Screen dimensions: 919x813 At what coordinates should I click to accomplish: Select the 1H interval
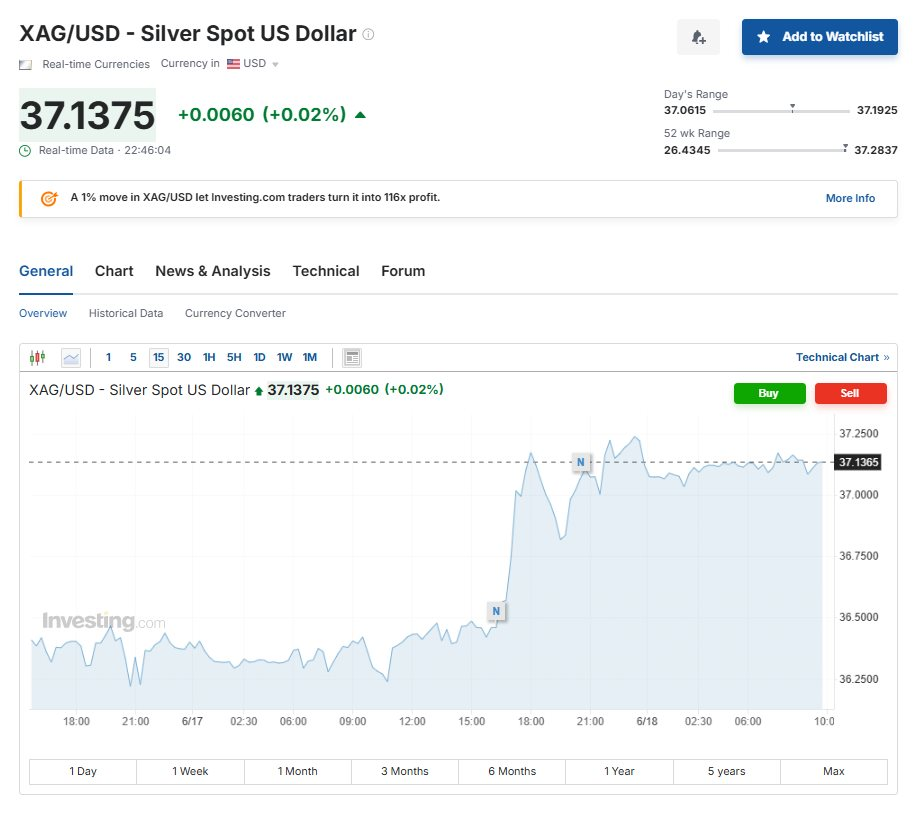pyautogui.click(x=209, y=357)
